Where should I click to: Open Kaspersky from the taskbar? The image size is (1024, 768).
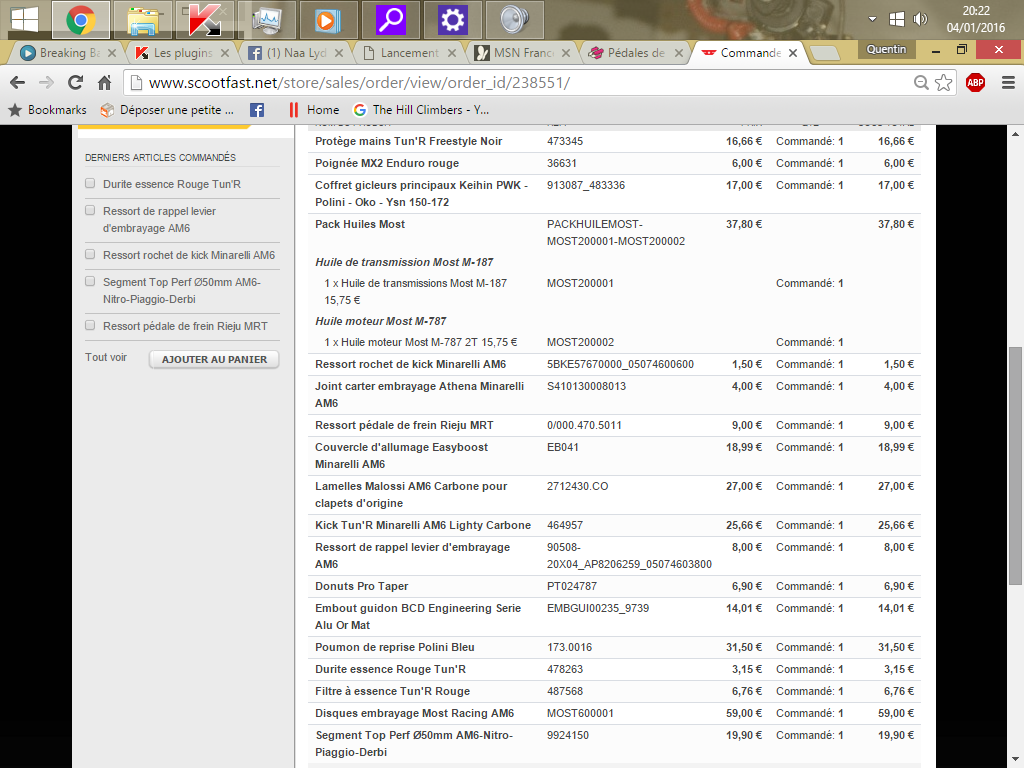point(204,20)
